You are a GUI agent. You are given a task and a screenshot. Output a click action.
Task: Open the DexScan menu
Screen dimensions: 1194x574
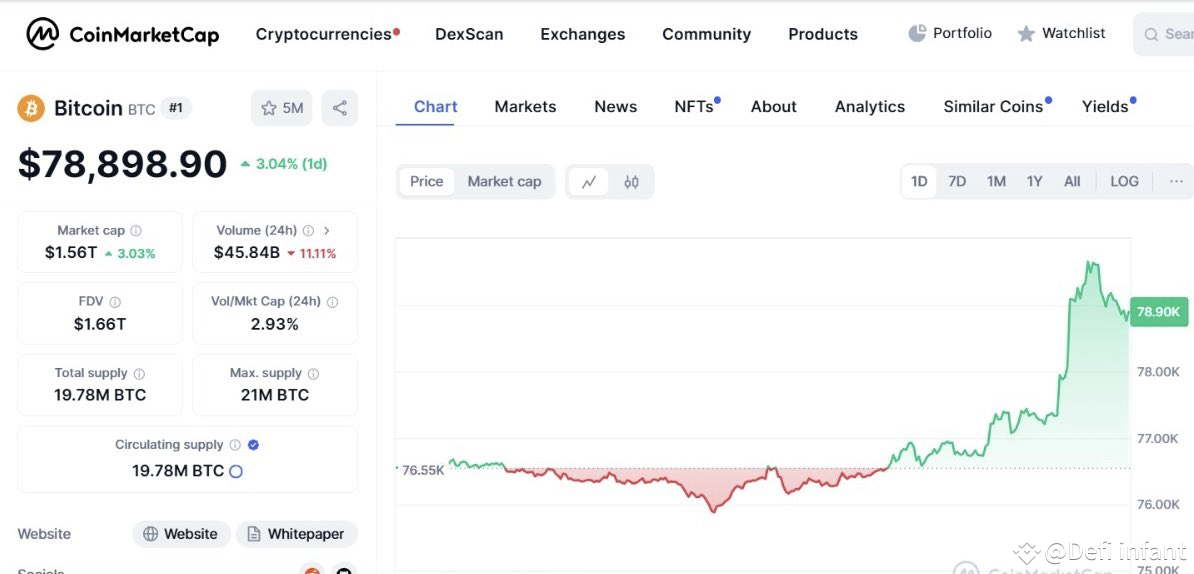click(x=469, y=34)
